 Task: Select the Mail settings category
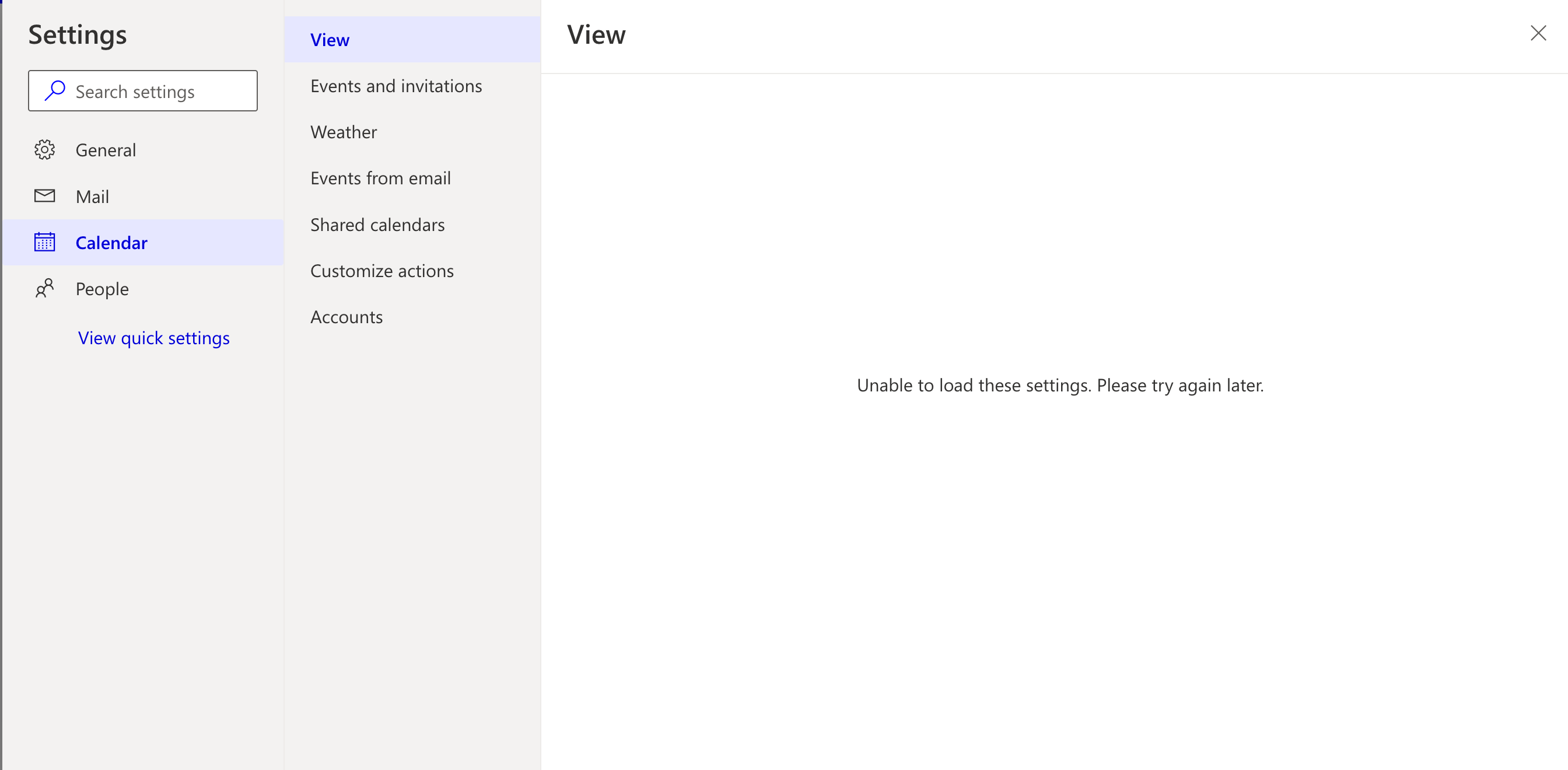point(93,196)
